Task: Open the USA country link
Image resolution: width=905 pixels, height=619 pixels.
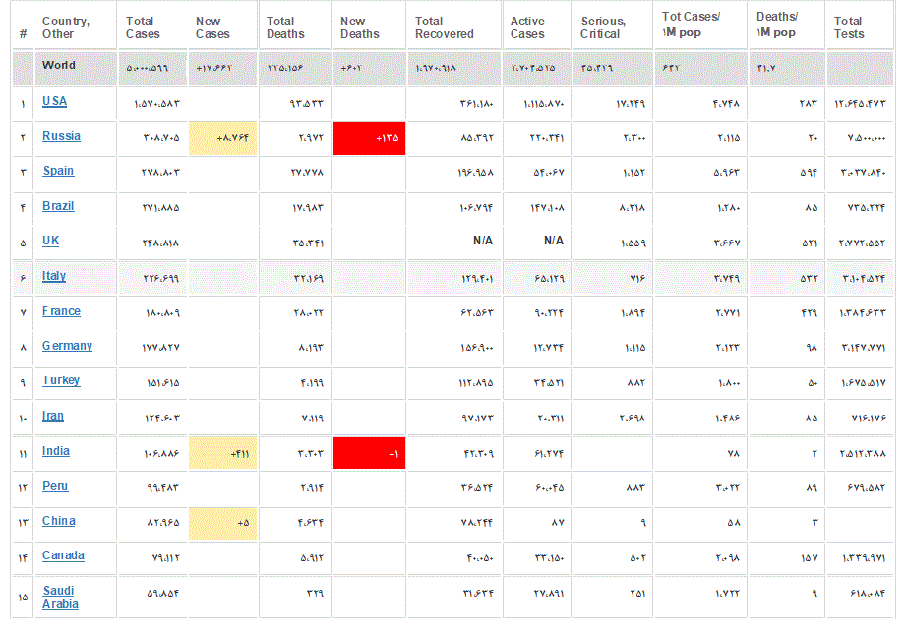Action: pyautogui.click(x=54, y=102)
